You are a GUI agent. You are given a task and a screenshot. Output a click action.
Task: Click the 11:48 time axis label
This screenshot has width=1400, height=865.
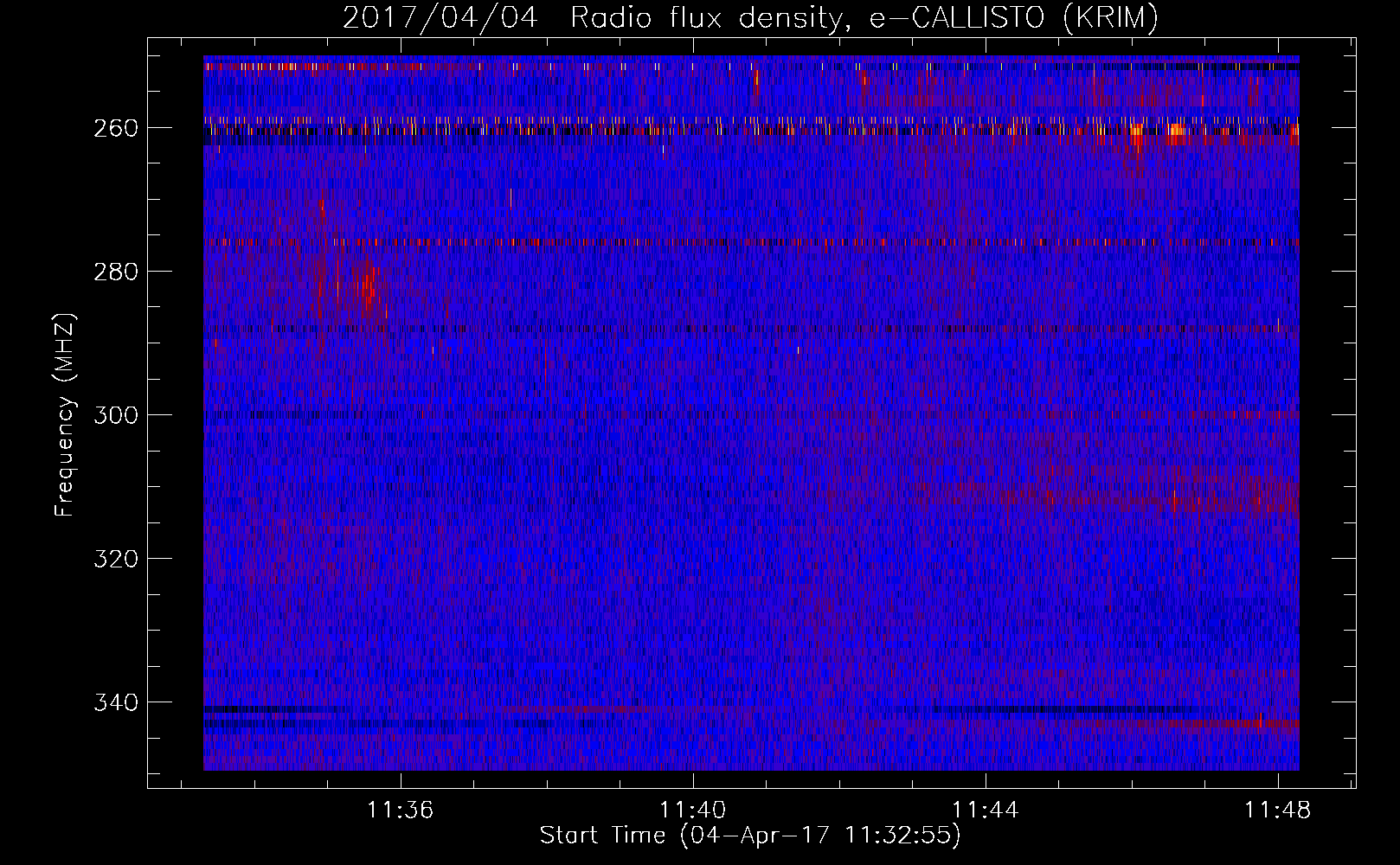pyautogui.click(x=1278, y=811)
